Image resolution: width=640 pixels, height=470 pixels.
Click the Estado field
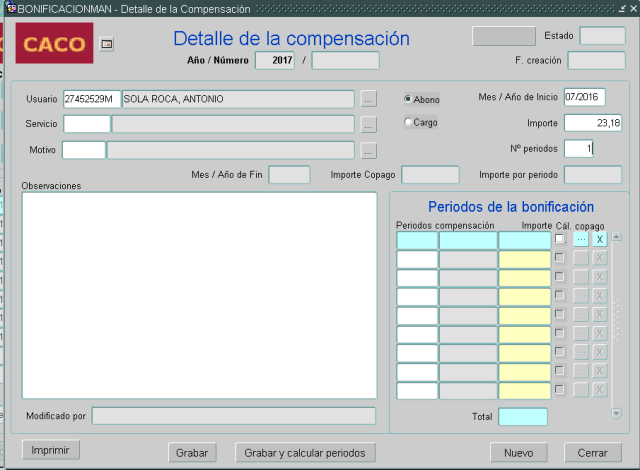602,36
